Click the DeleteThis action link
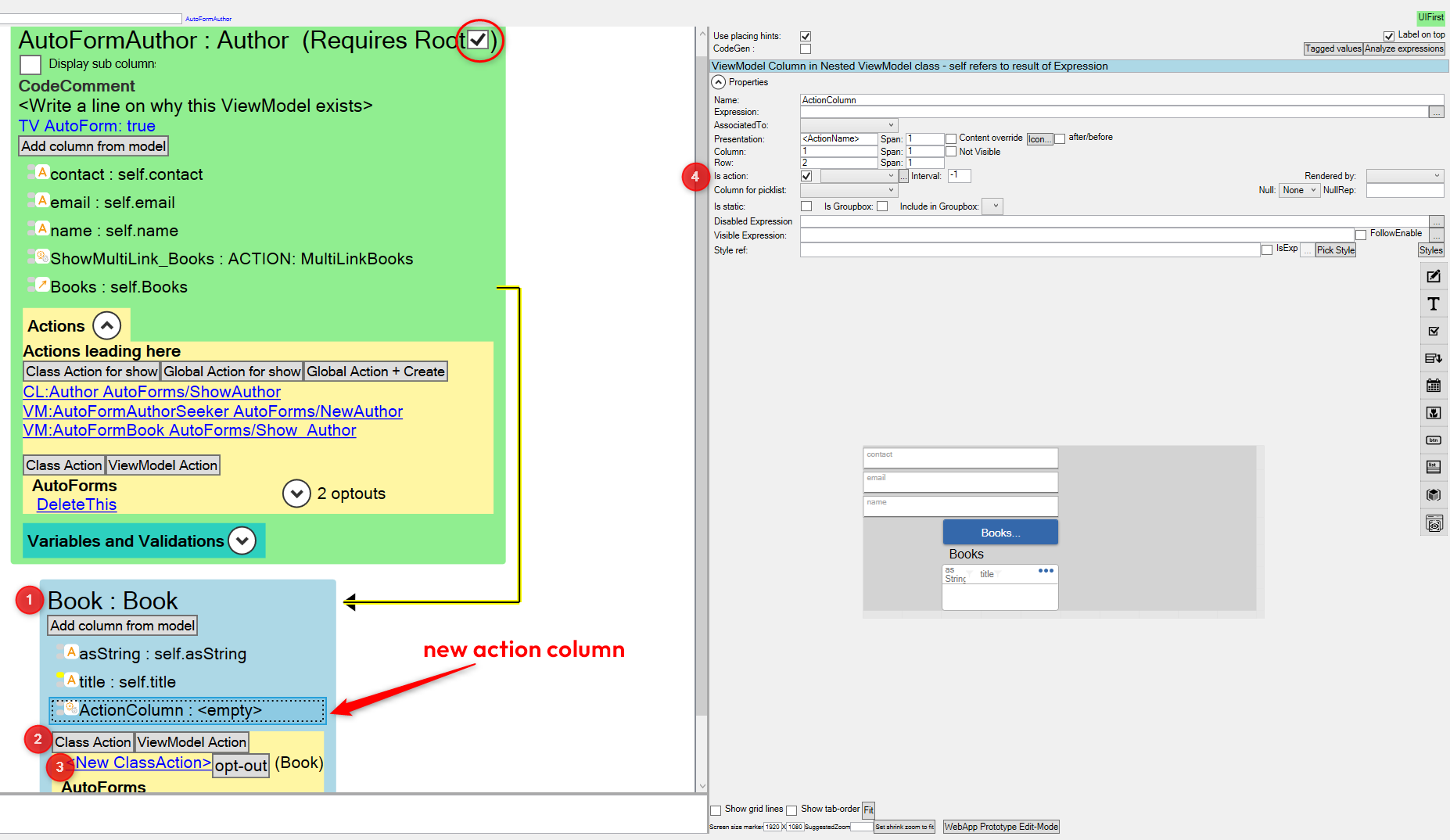This screenshot has height=840, width=1450. tap(77, 504)
